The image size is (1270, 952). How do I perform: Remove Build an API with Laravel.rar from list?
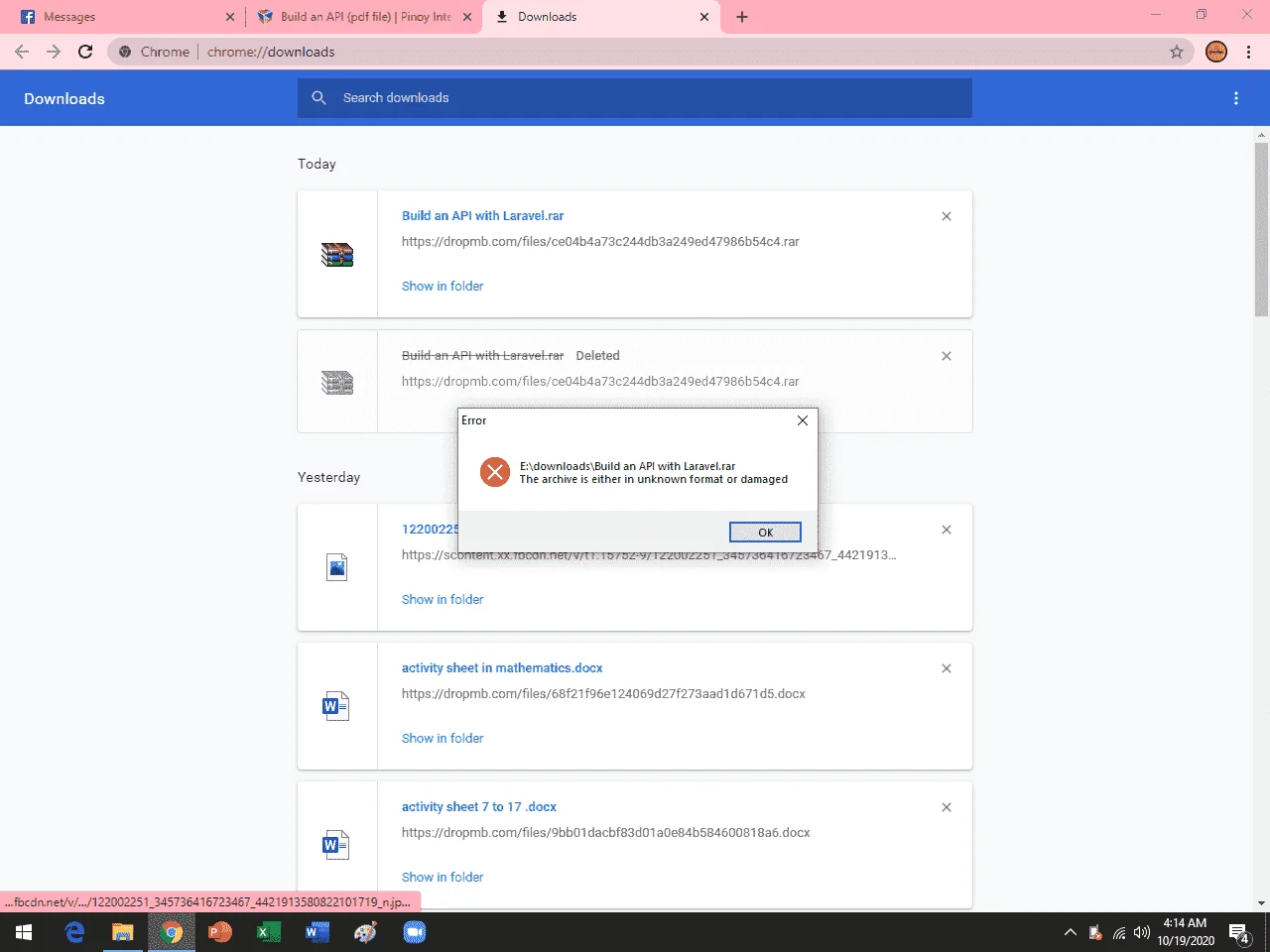pos(947,216)
